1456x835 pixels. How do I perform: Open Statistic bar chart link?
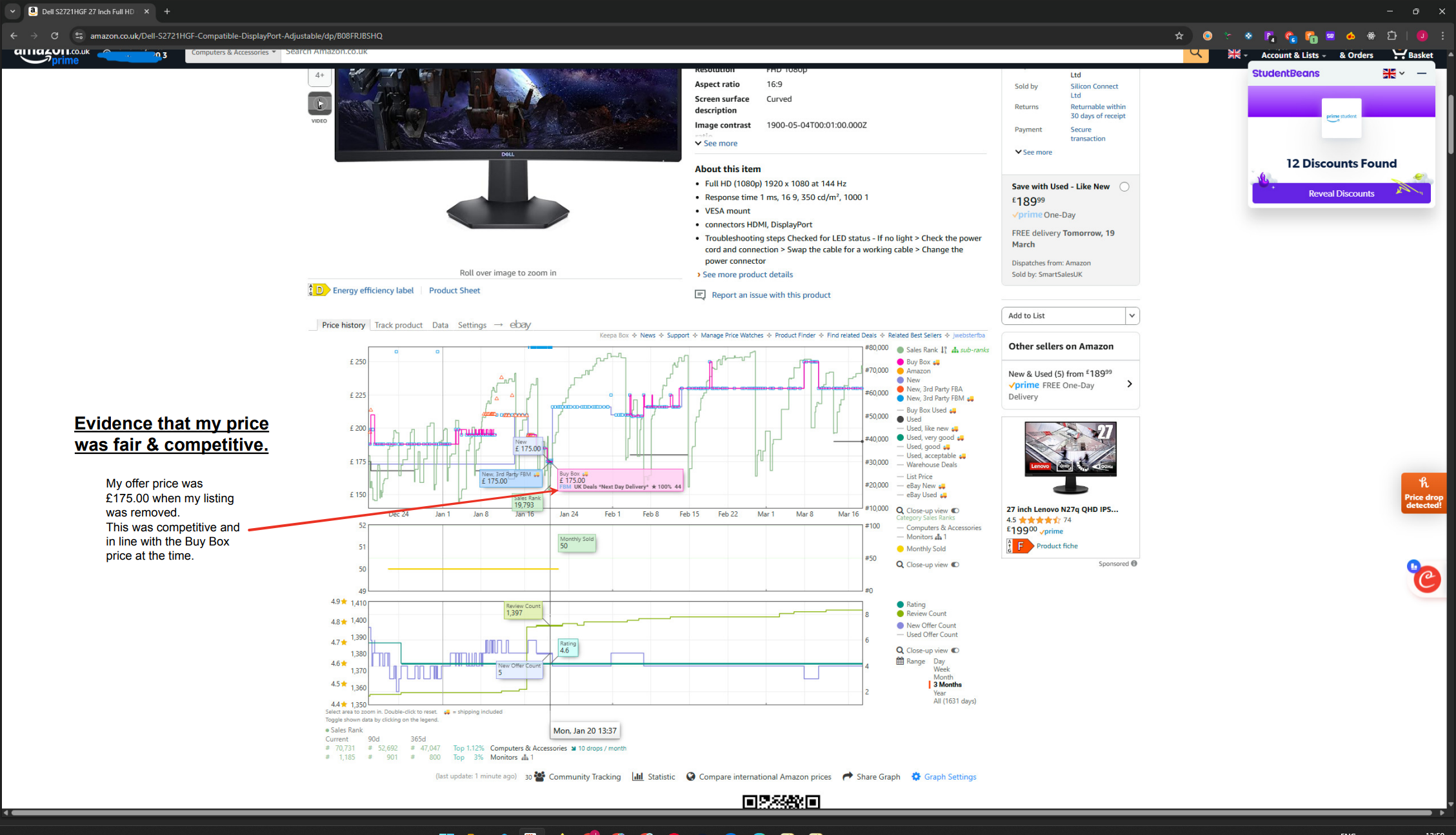(653, 776)
